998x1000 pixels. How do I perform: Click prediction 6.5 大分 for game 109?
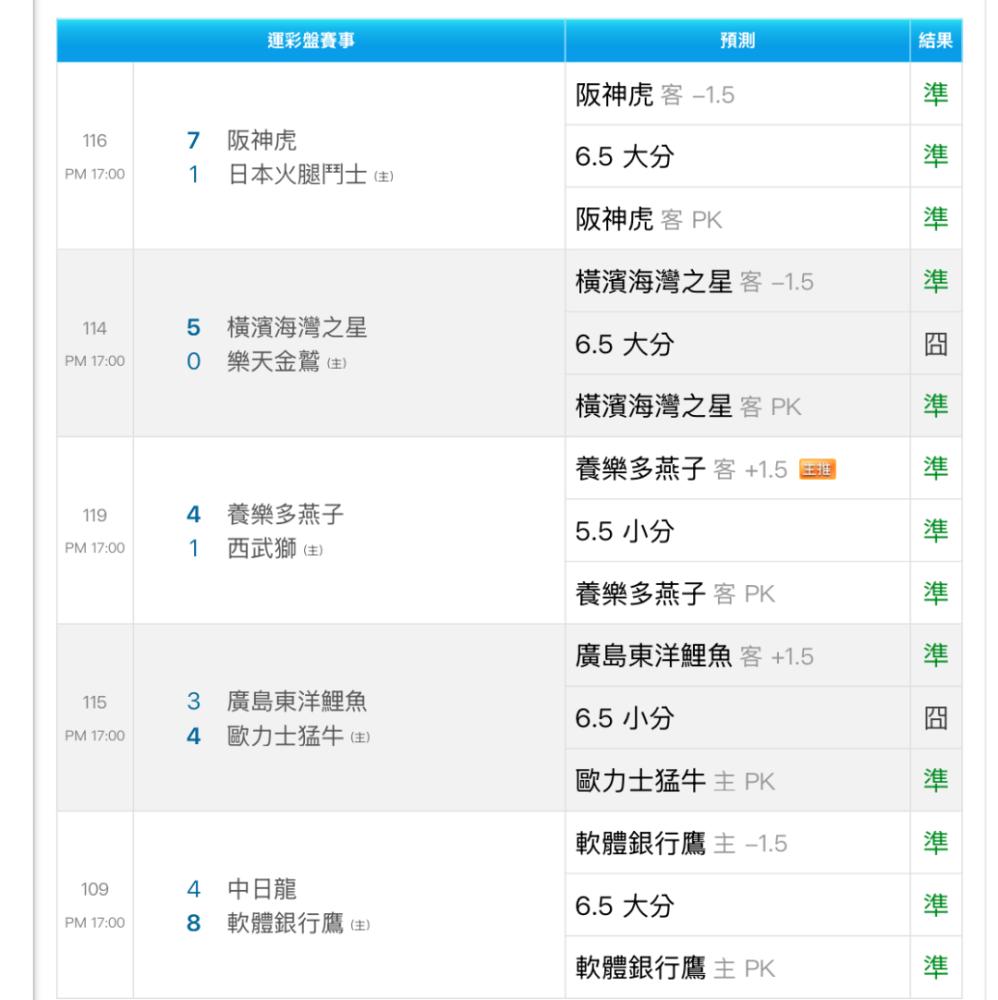tap(624, 906)
